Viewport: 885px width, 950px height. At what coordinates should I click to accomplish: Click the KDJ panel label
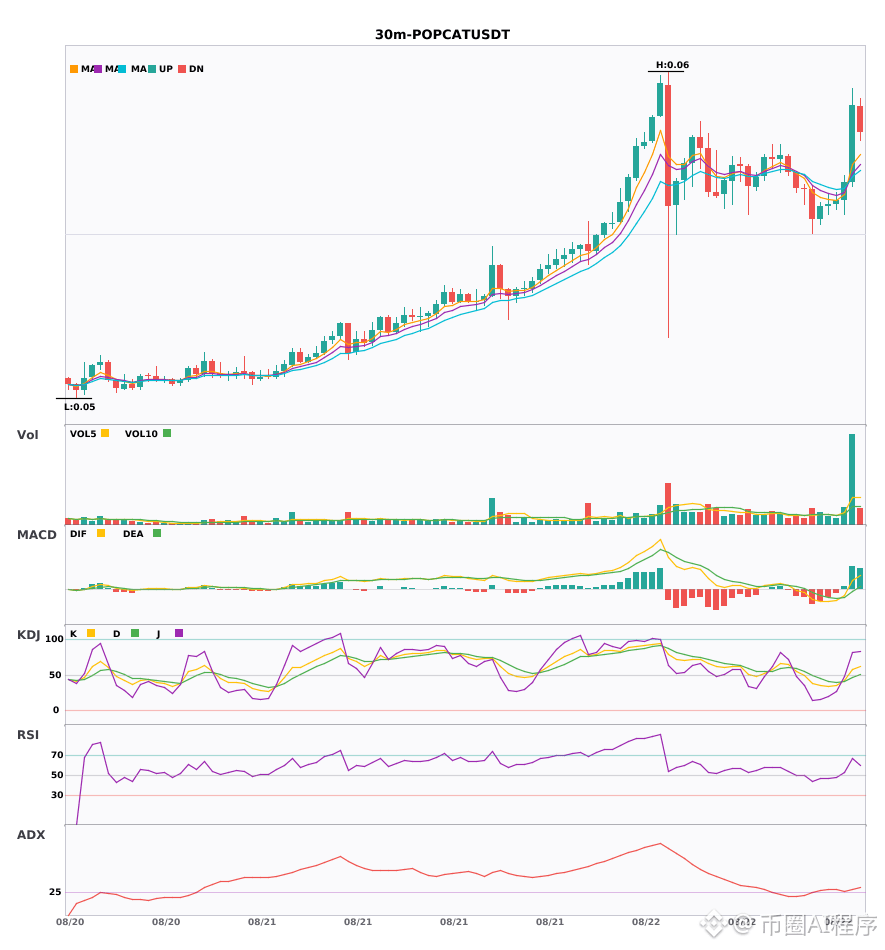[x=28, y=635]
